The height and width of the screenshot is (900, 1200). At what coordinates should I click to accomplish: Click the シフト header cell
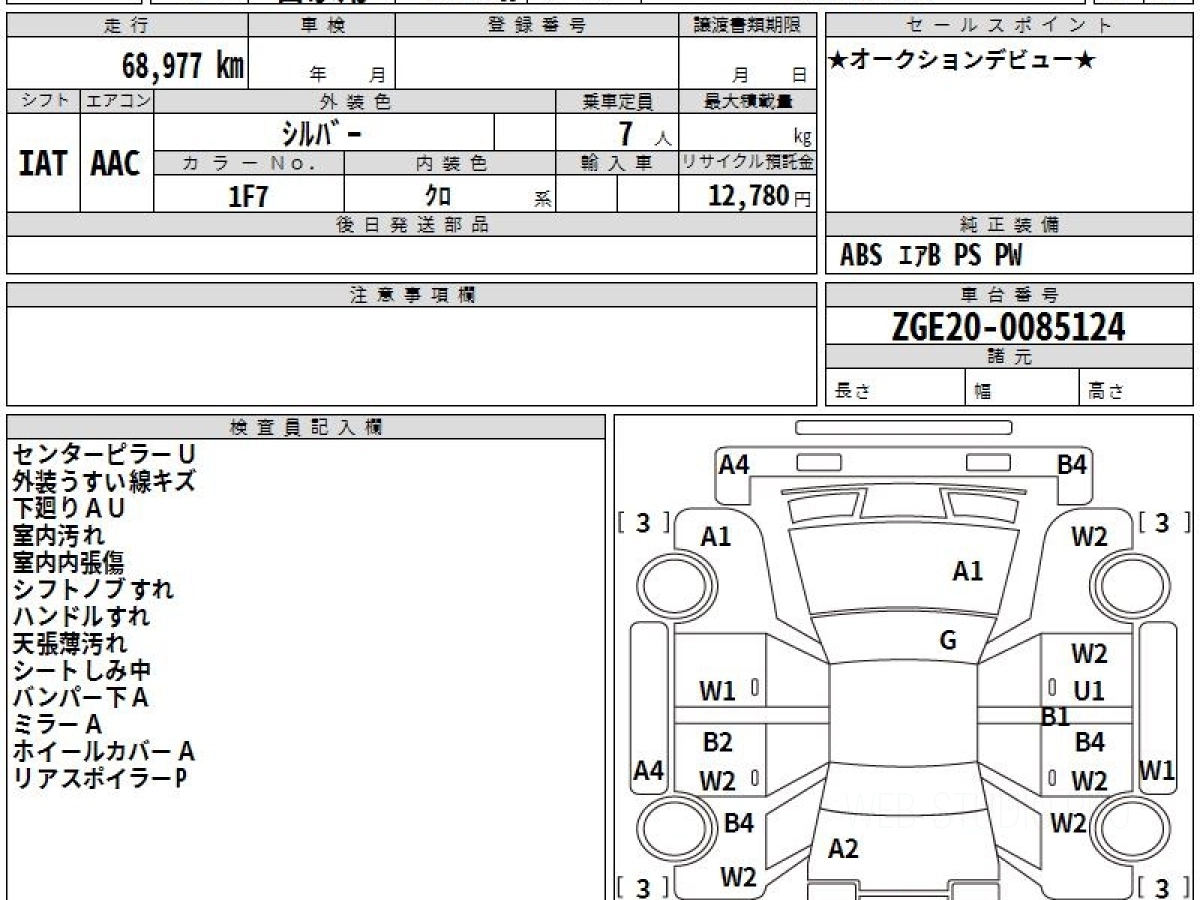[x=43, y=101]
